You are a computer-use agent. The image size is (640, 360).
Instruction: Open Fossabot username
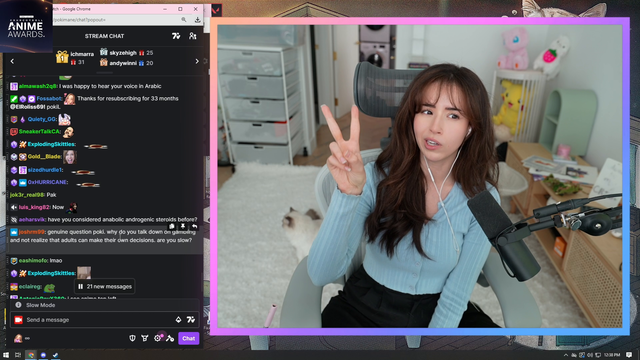coord(49,98)
